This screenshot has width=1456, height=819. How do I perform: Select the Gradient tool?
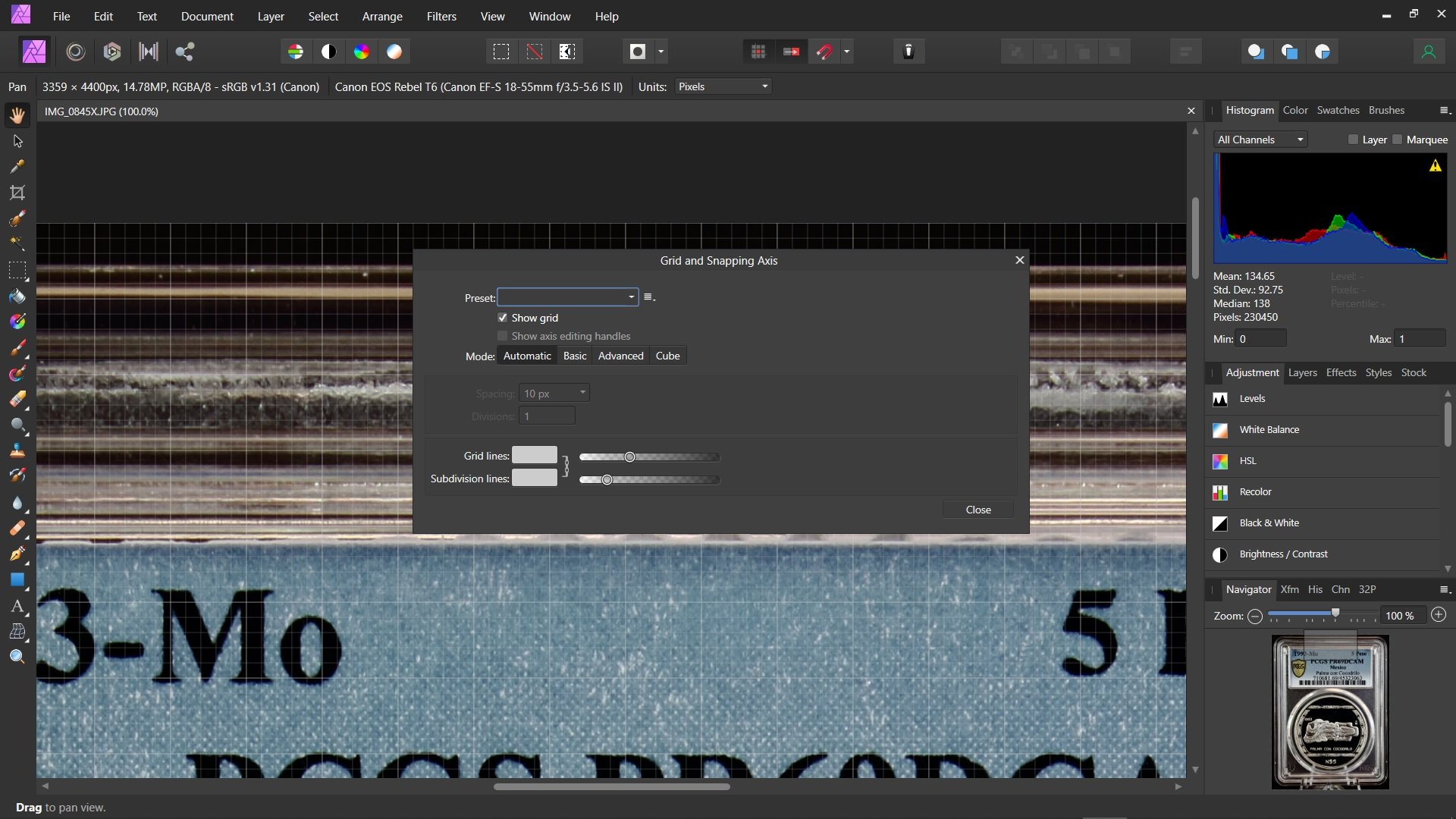tap(17, 322)
